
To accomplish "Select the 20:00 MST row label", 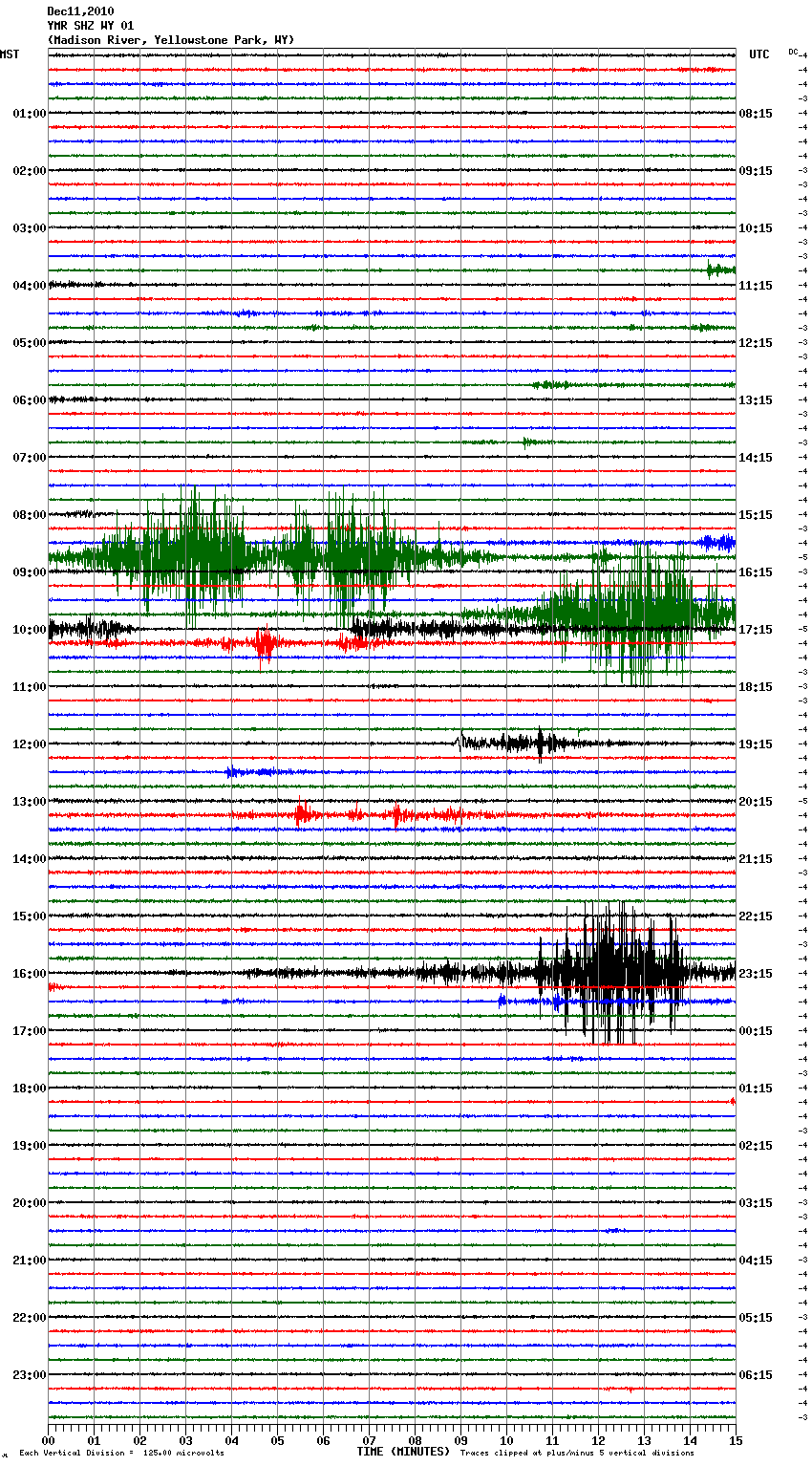I will click(x=29, y=1203).
